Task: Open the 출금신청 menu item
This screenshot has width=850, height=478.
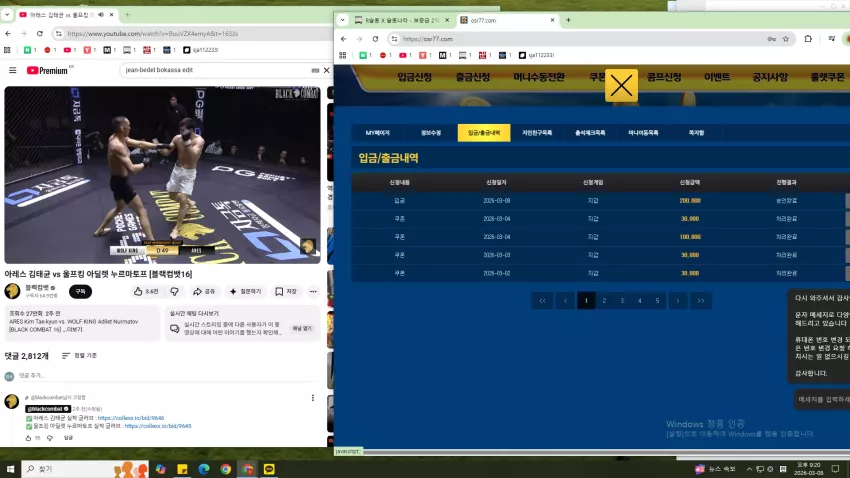Action: coord(473,77)
